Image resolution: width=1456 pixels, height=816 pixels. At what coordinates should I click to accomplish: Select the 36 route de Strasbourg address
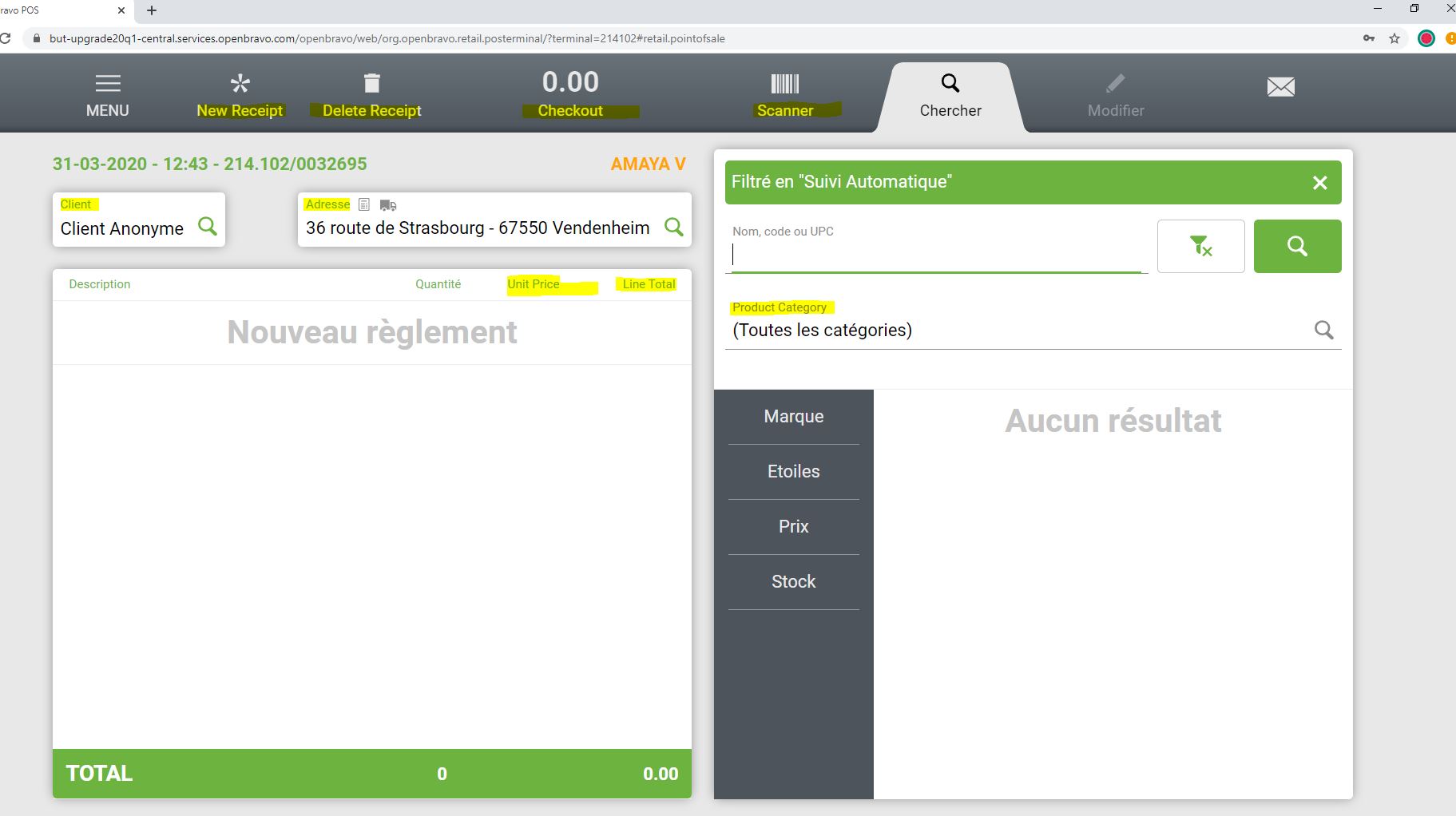pos(478,228)
